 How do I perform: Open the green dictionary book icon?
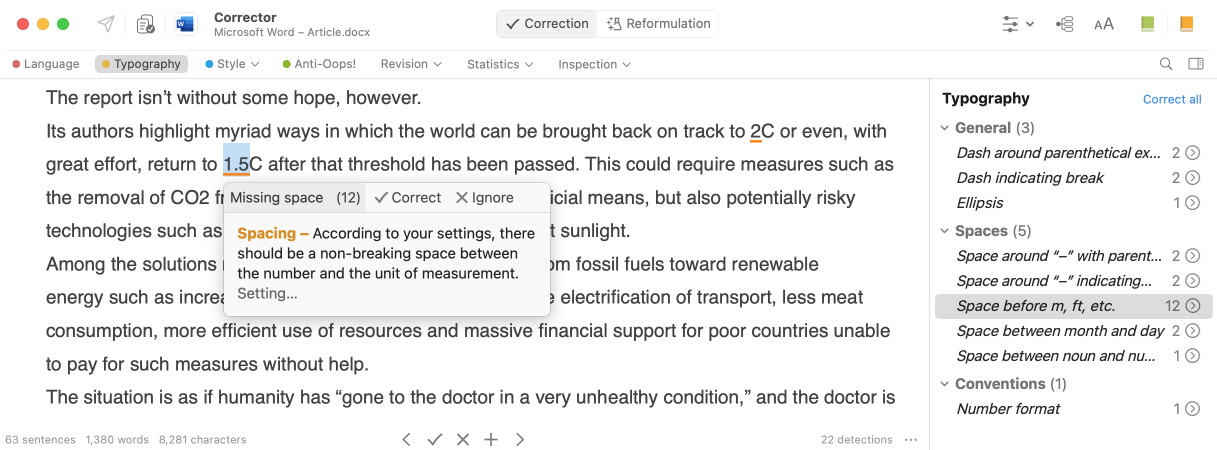click(x=1148, y=24)
